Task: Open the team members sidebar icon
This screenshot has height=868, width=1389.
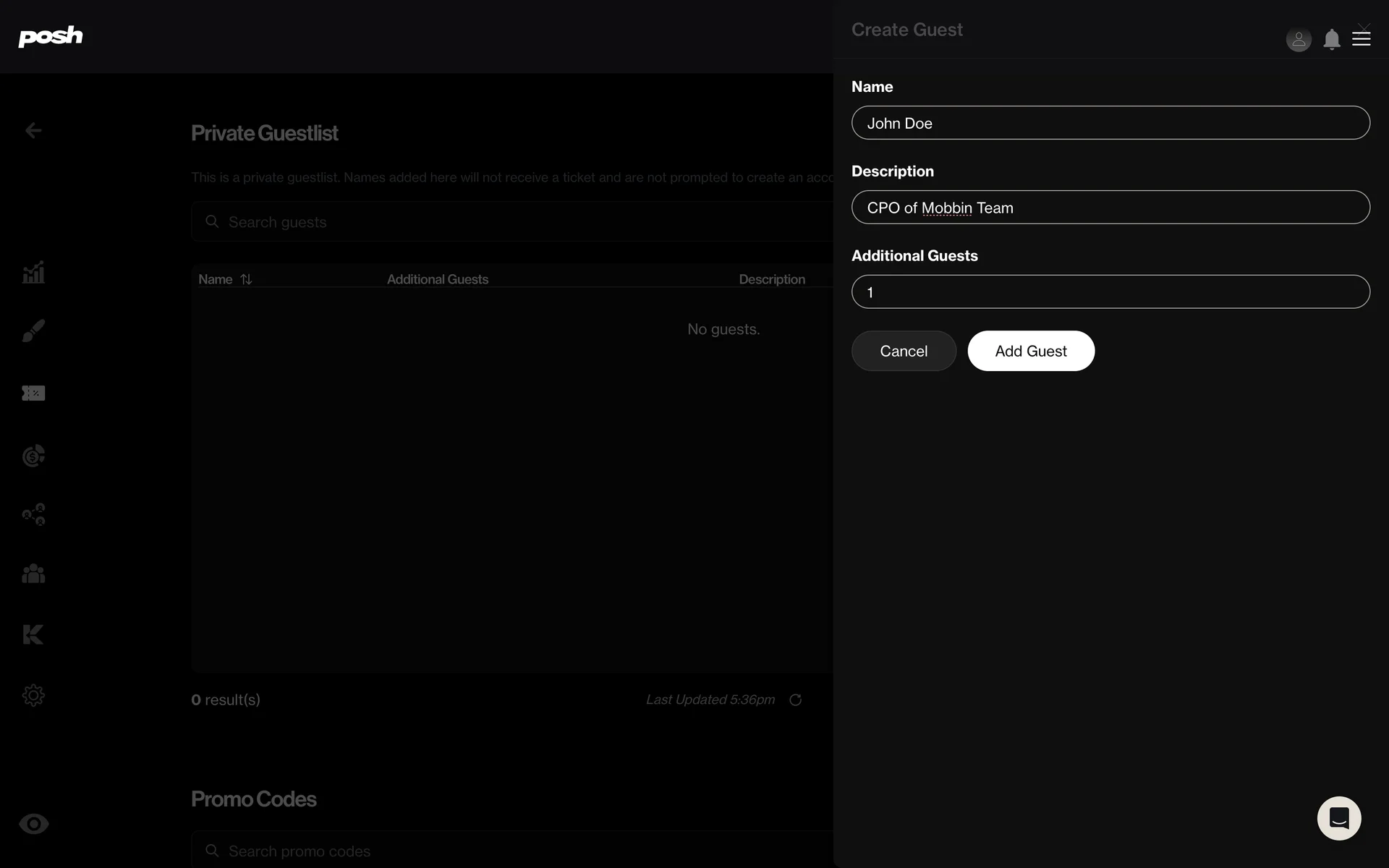Action: coord(33,574)
